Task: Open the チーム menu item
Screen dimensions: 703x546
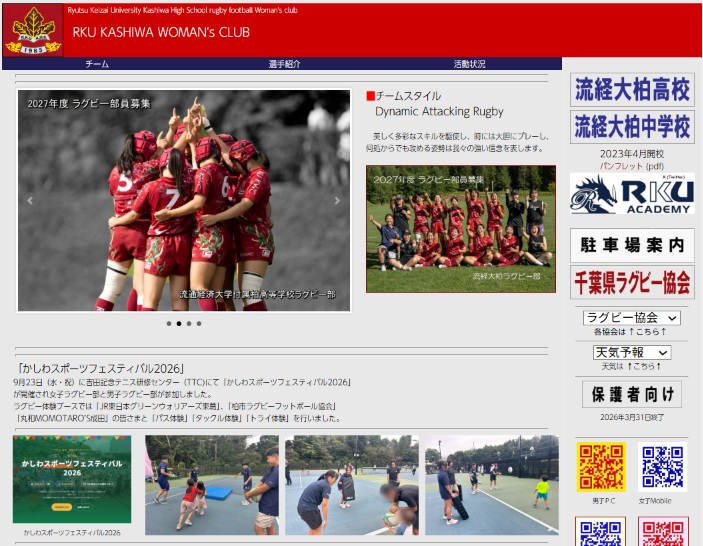Action: tap(97, 64)
